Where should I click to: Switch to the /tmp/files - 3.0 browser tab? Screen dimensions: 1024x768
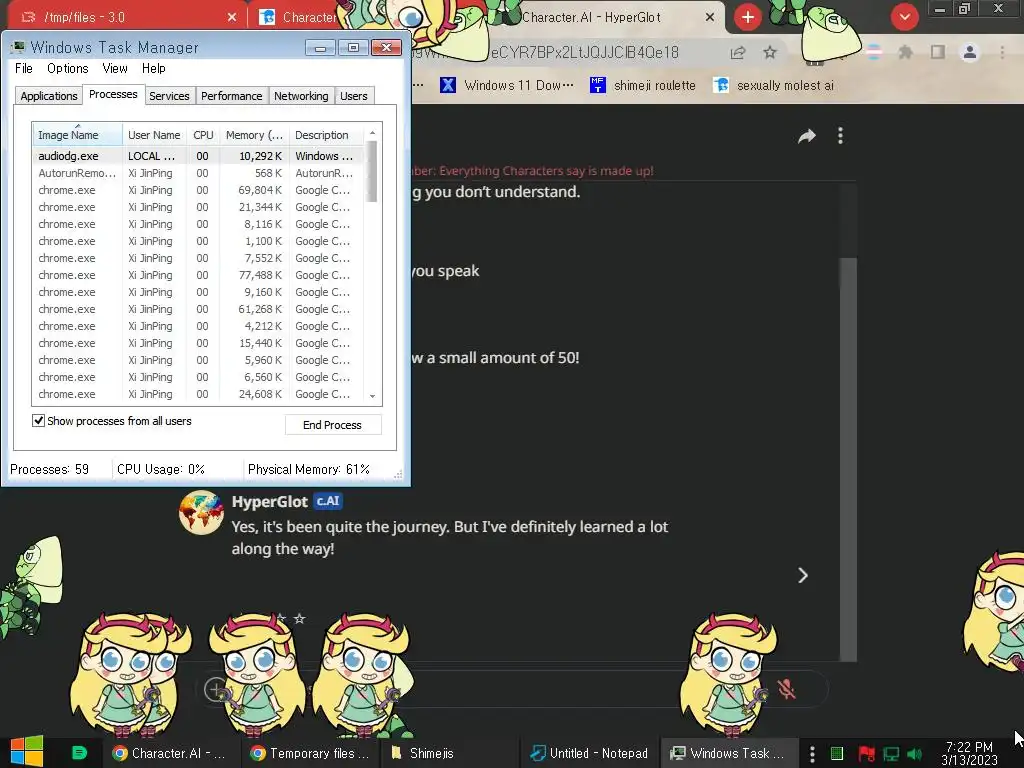tap(123, 18)
